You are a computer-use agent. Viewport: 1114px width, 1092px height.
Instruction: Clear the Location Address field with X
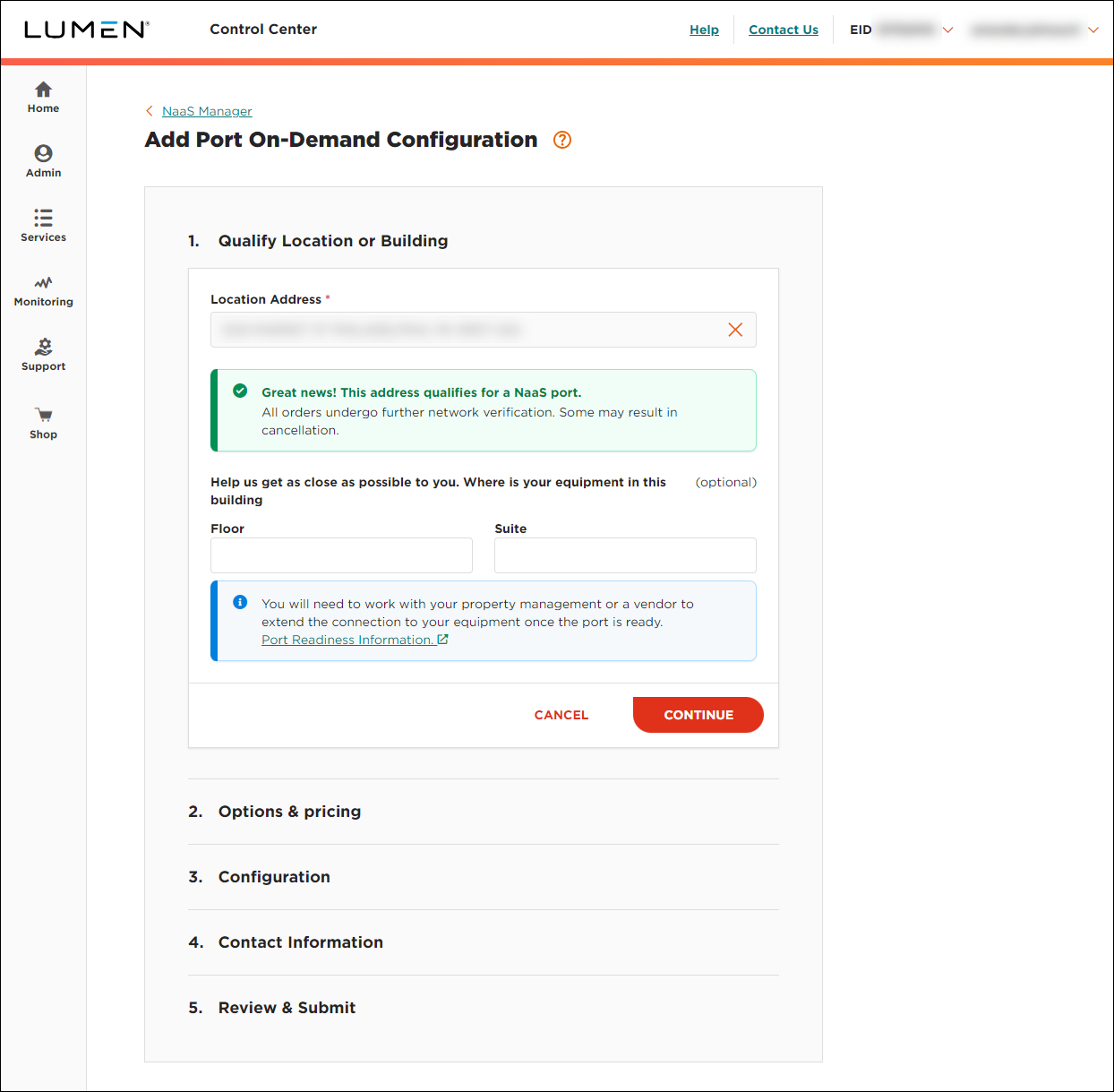pyautogui.click(x=735, y=330)
